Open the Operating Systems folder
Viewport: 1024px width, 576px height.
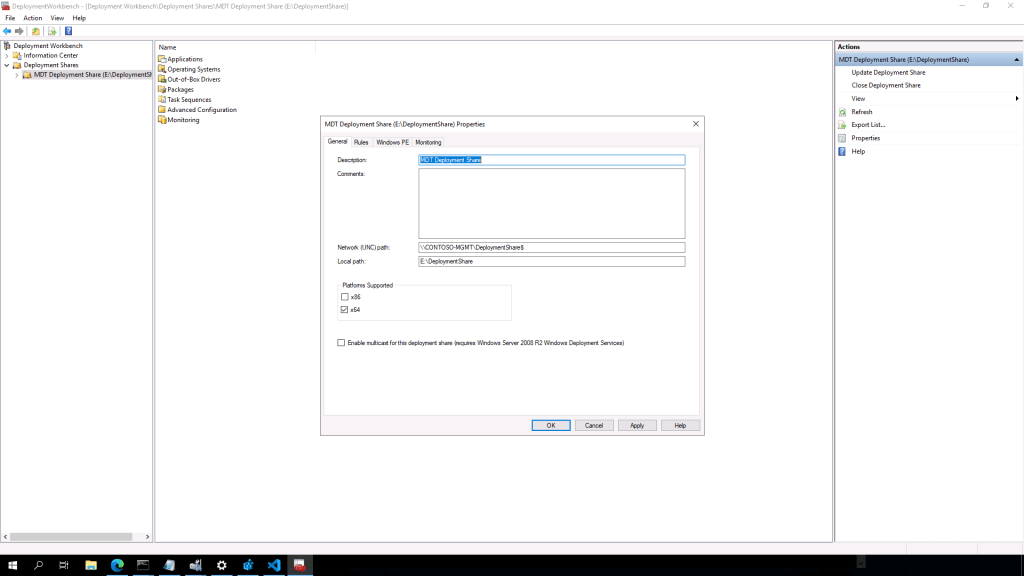[x=194, y=69]
